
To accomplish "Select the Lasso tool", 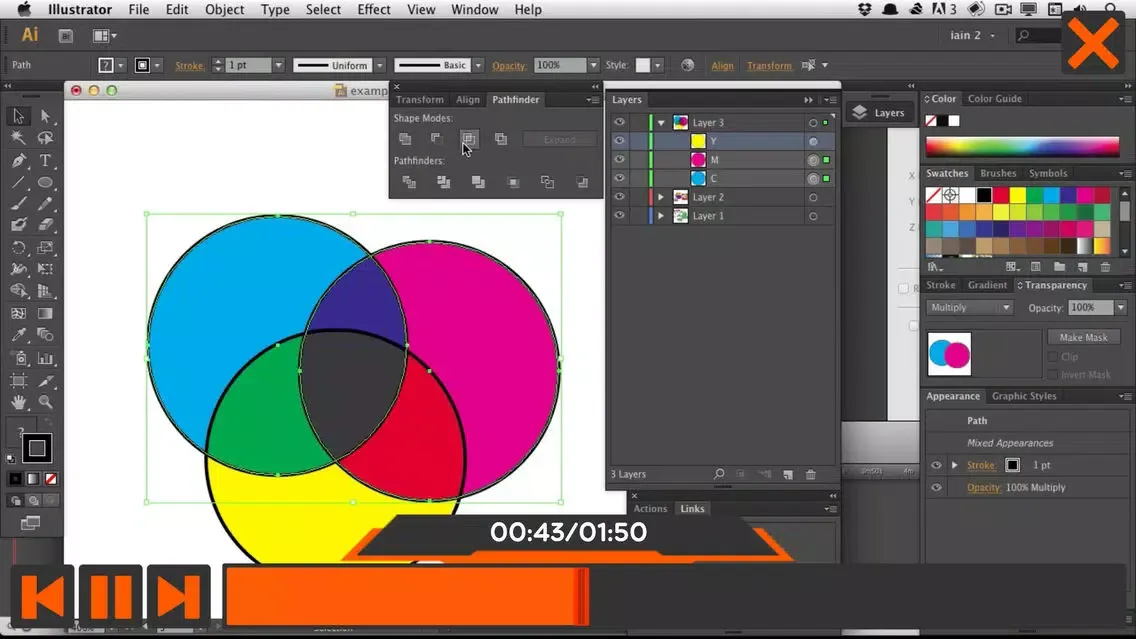I will tap(45, 138).
